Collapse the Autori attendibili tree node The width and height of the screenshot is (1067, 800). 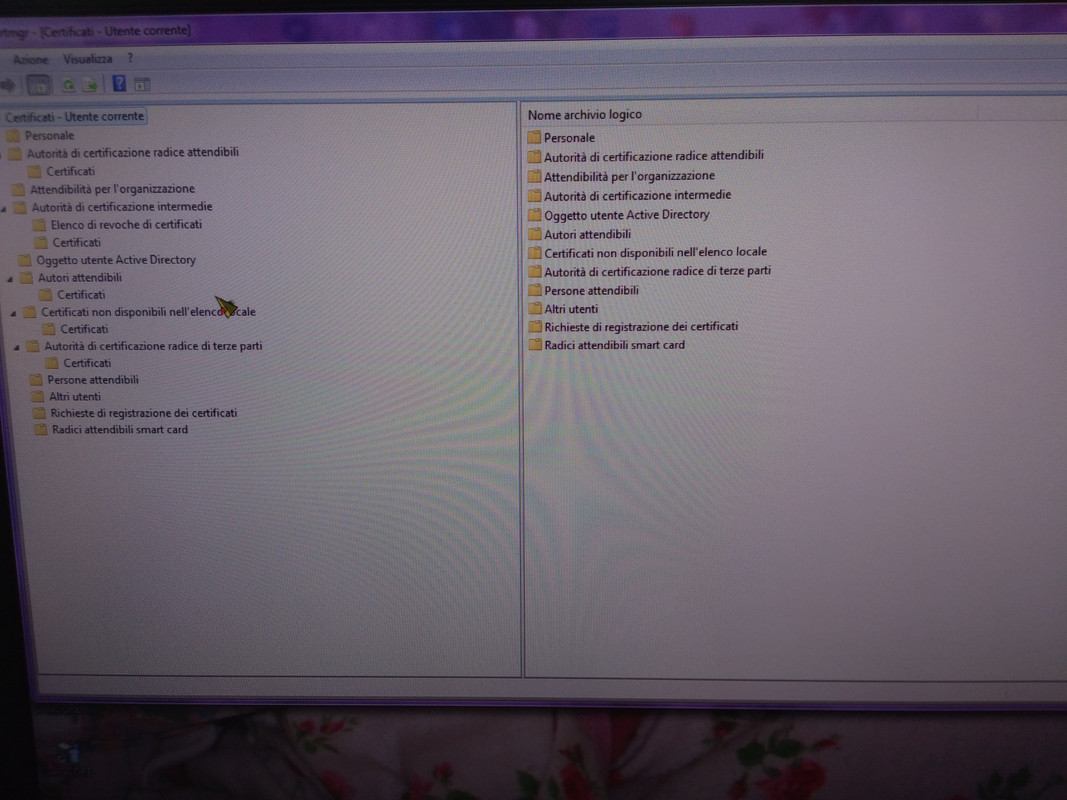[x=10, y=279]
